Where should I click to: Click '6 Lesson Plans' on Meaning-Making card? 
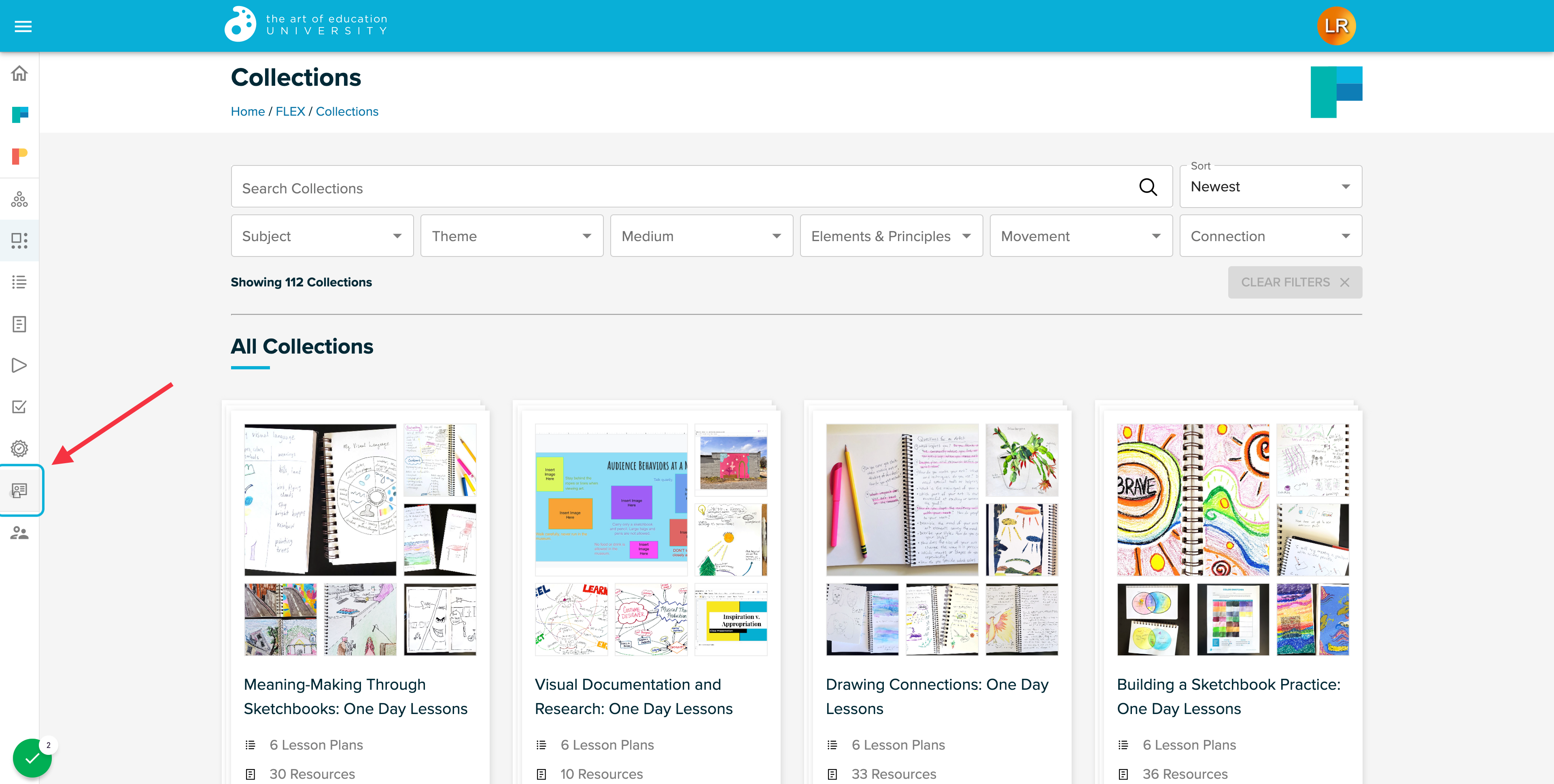point(316,745)
